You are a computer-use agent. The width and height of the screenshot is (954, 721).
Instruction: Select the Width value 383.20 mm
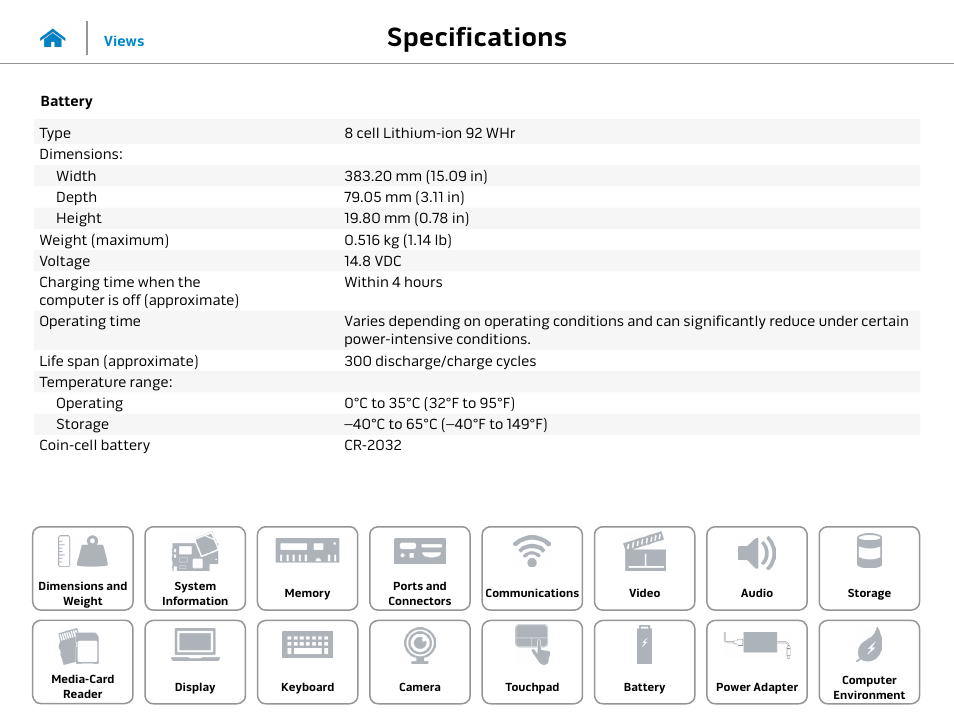pyautogui.click(x=416, y=176)
